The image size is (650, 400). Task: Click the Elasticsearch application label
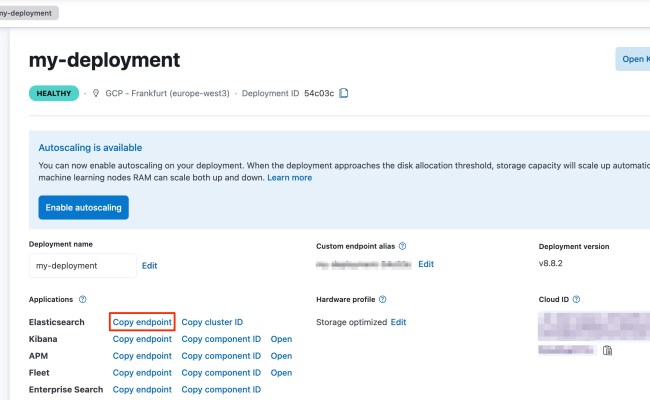tap(57, 322)
